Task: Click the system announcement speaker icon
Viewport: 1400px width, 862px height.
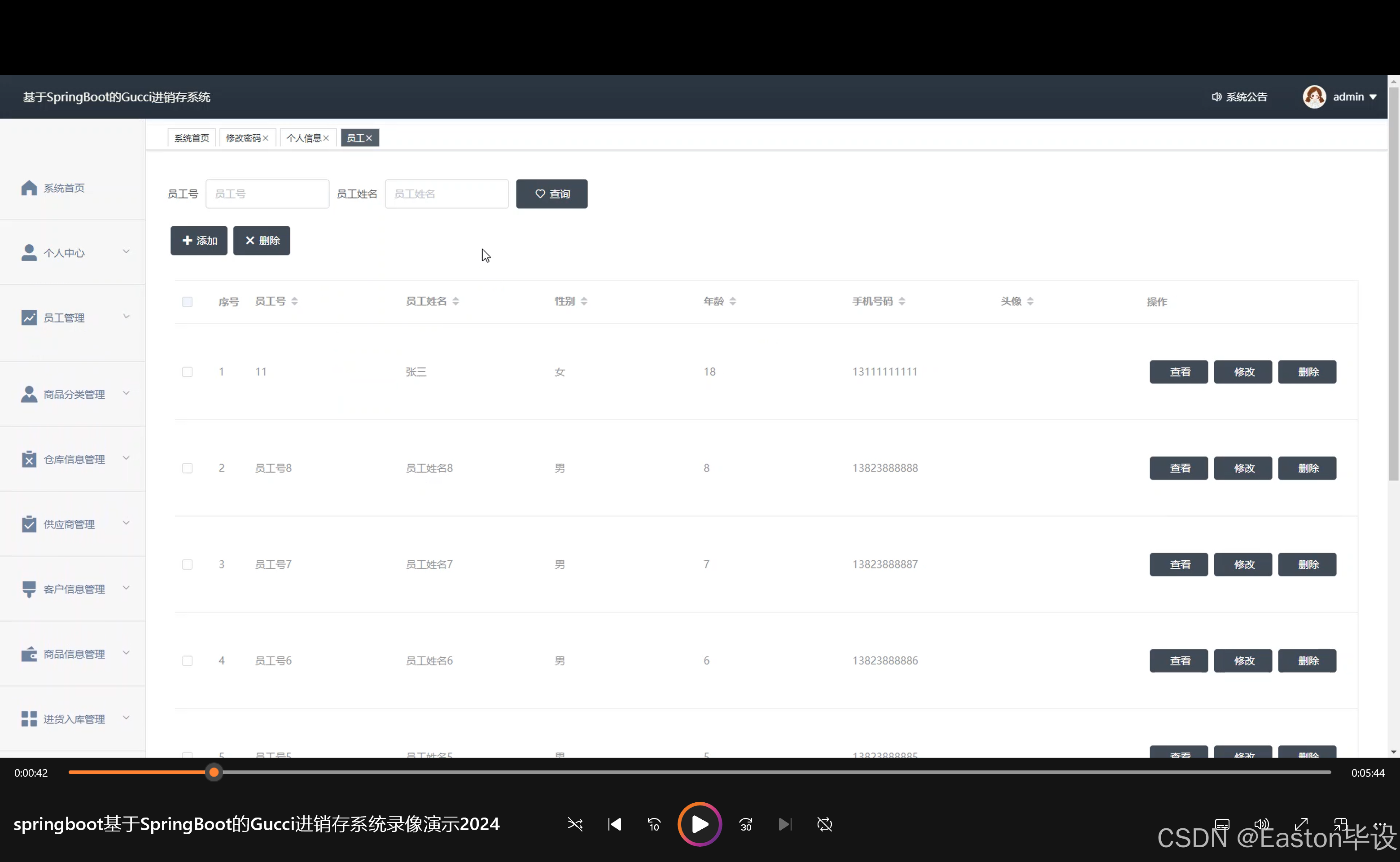Action: tap(1216, 97)
